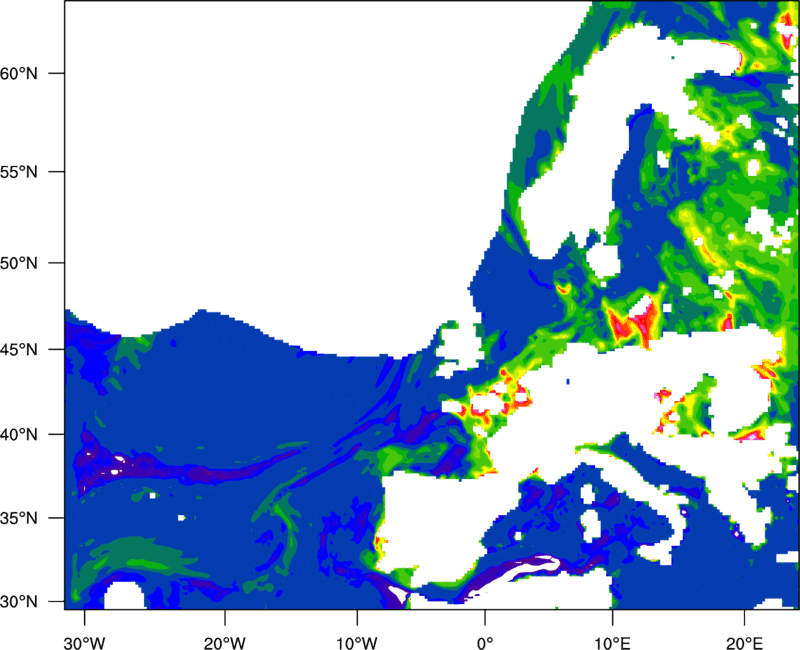Click the 60°N latitude label

point(19,73)
